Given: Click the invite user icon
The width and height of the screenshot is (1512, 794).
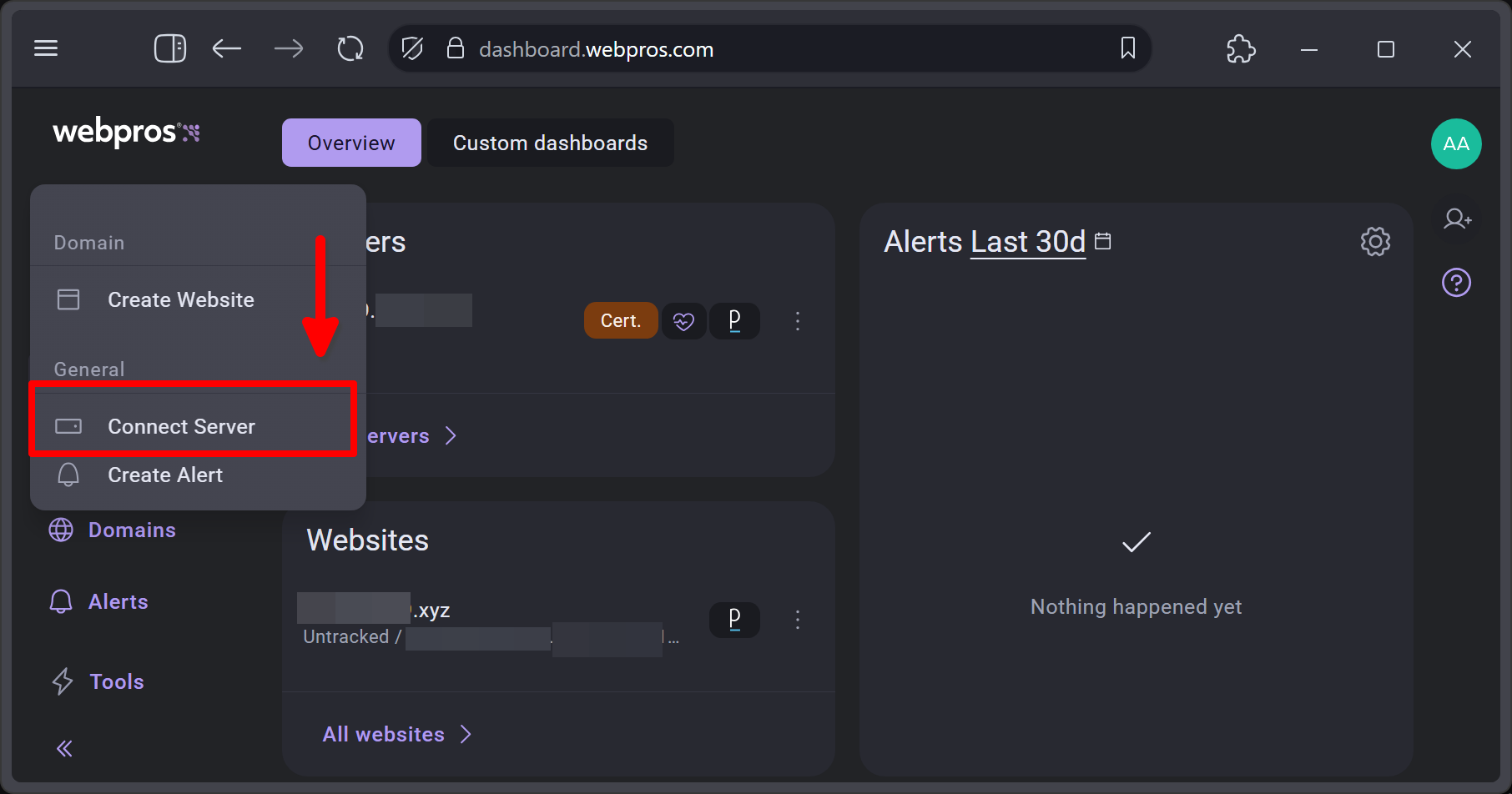Looking at the screenshot, I should pyautogui.click(x=1457, y=219).
